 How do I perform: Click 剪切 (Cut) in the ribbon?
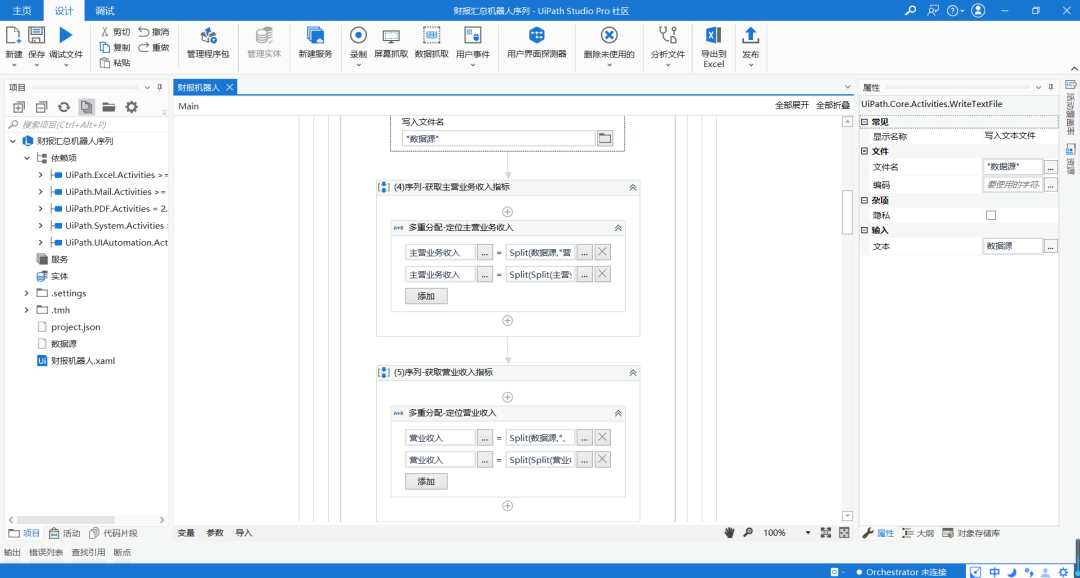(x=114, y=32)
